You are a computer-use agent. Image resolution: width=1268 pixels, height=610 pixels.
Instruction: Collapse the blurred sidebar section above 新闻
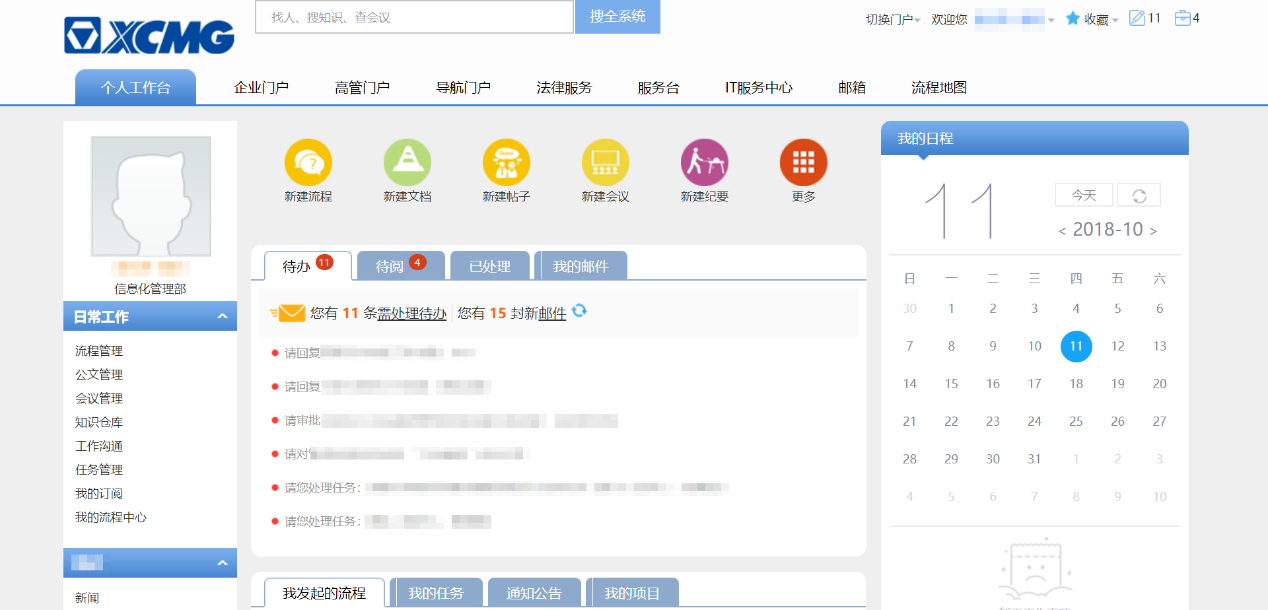[x=222, y=564]
